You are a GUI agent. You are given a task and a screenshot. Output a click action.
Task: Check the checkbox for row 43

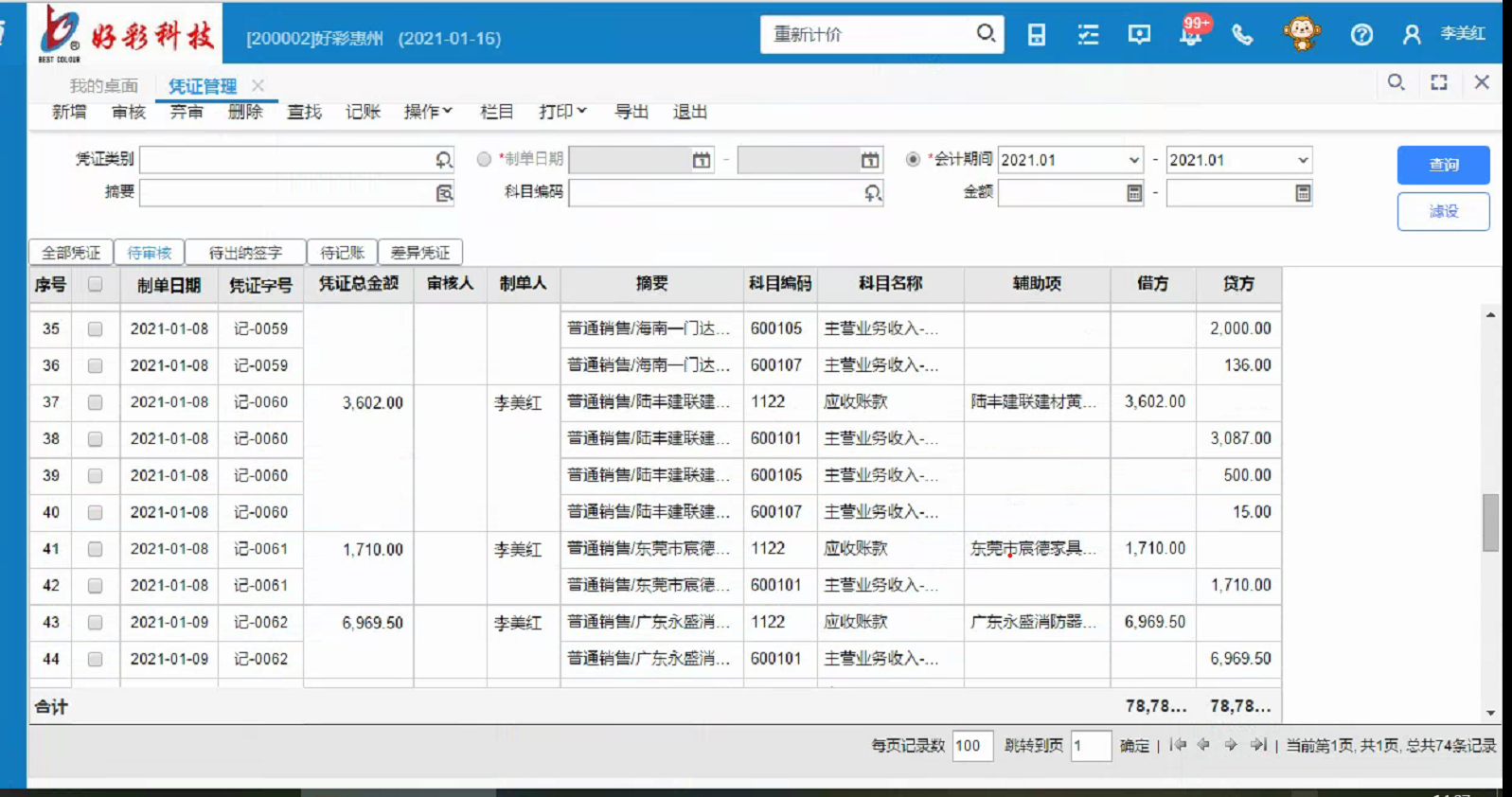point(95,623)
